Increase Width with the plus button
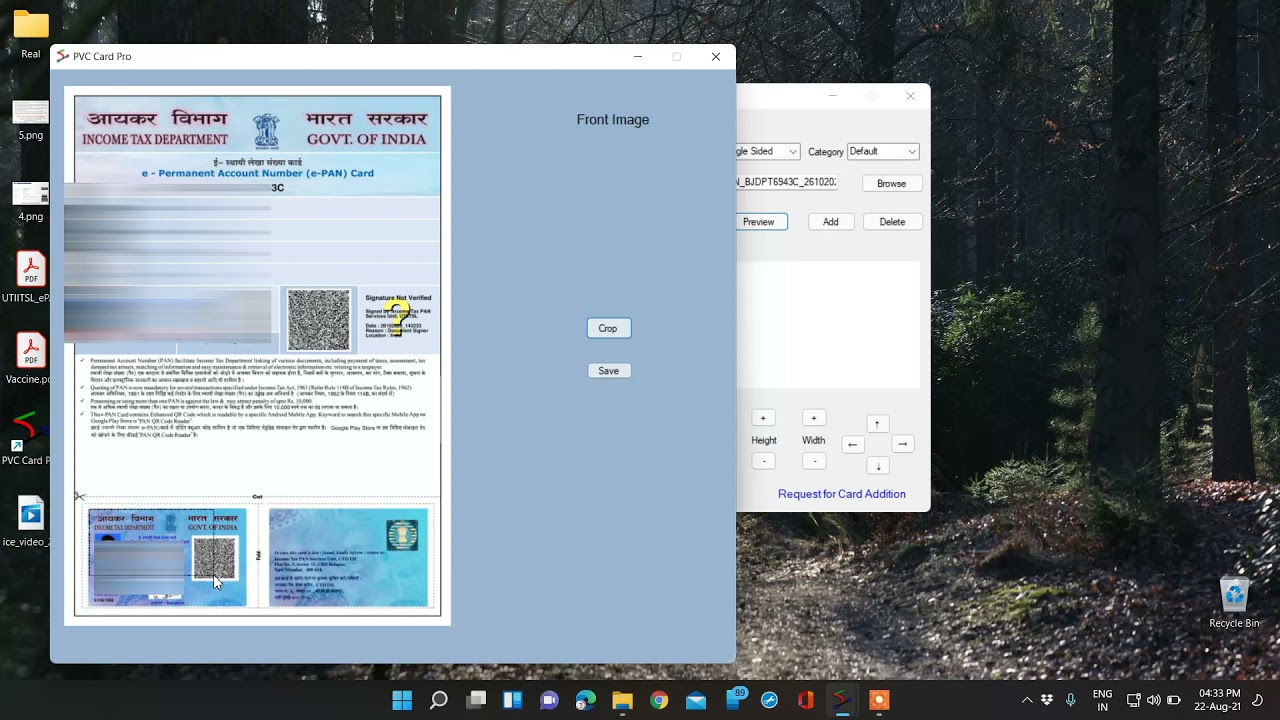 (x=814, y=418)
